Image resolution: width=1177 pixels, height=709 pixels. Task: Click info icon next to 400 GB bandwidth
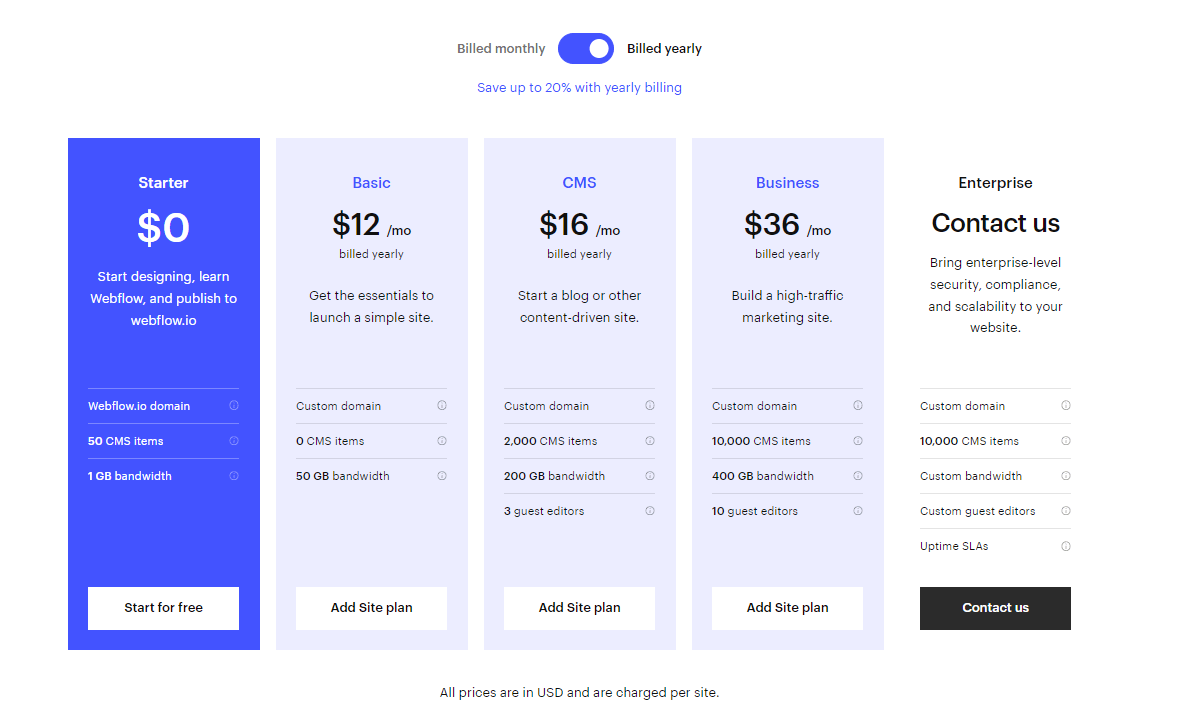[x=858, y=476]
